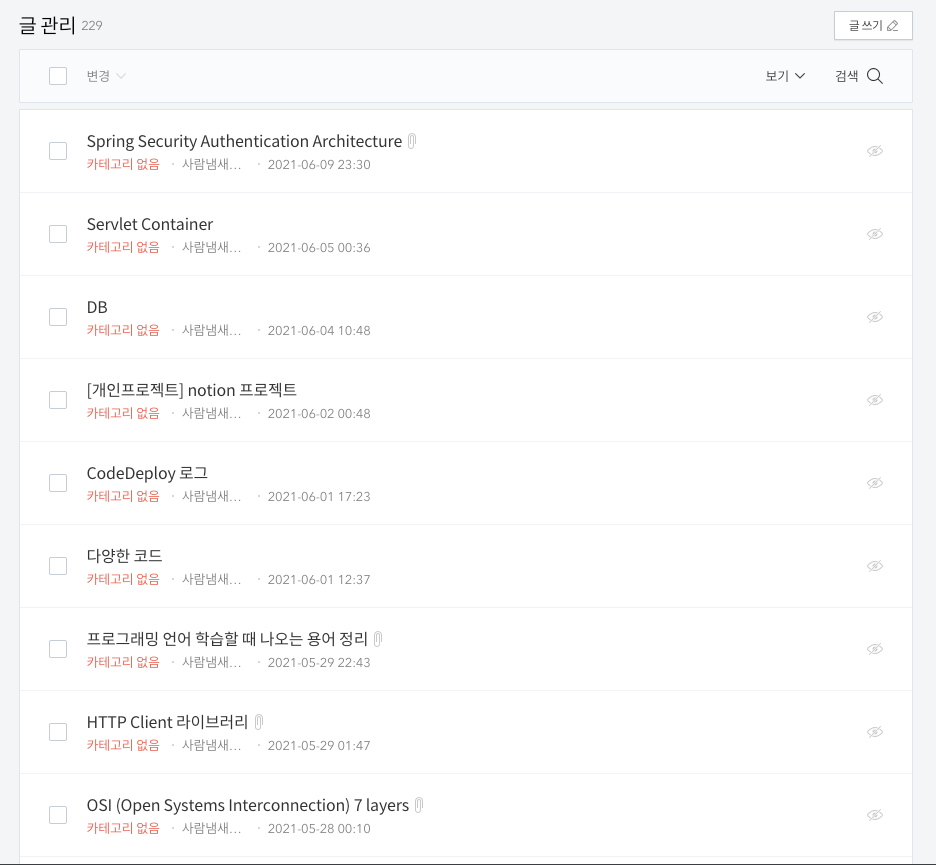Open the HTTP Client 라이브러리 post
The image size is (936, 865).
167,722
